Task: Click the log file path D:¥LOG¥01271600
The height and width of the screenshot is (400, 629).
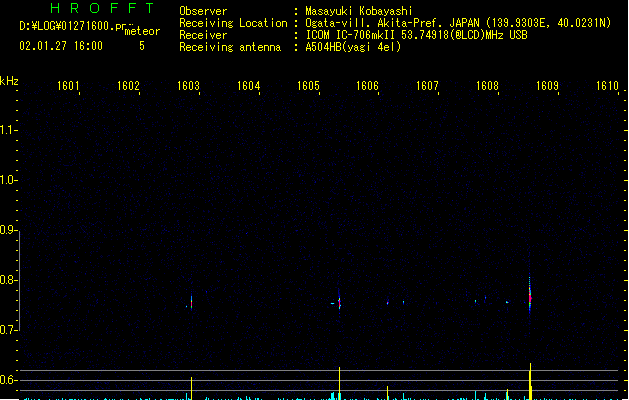Action: [72, 26]
